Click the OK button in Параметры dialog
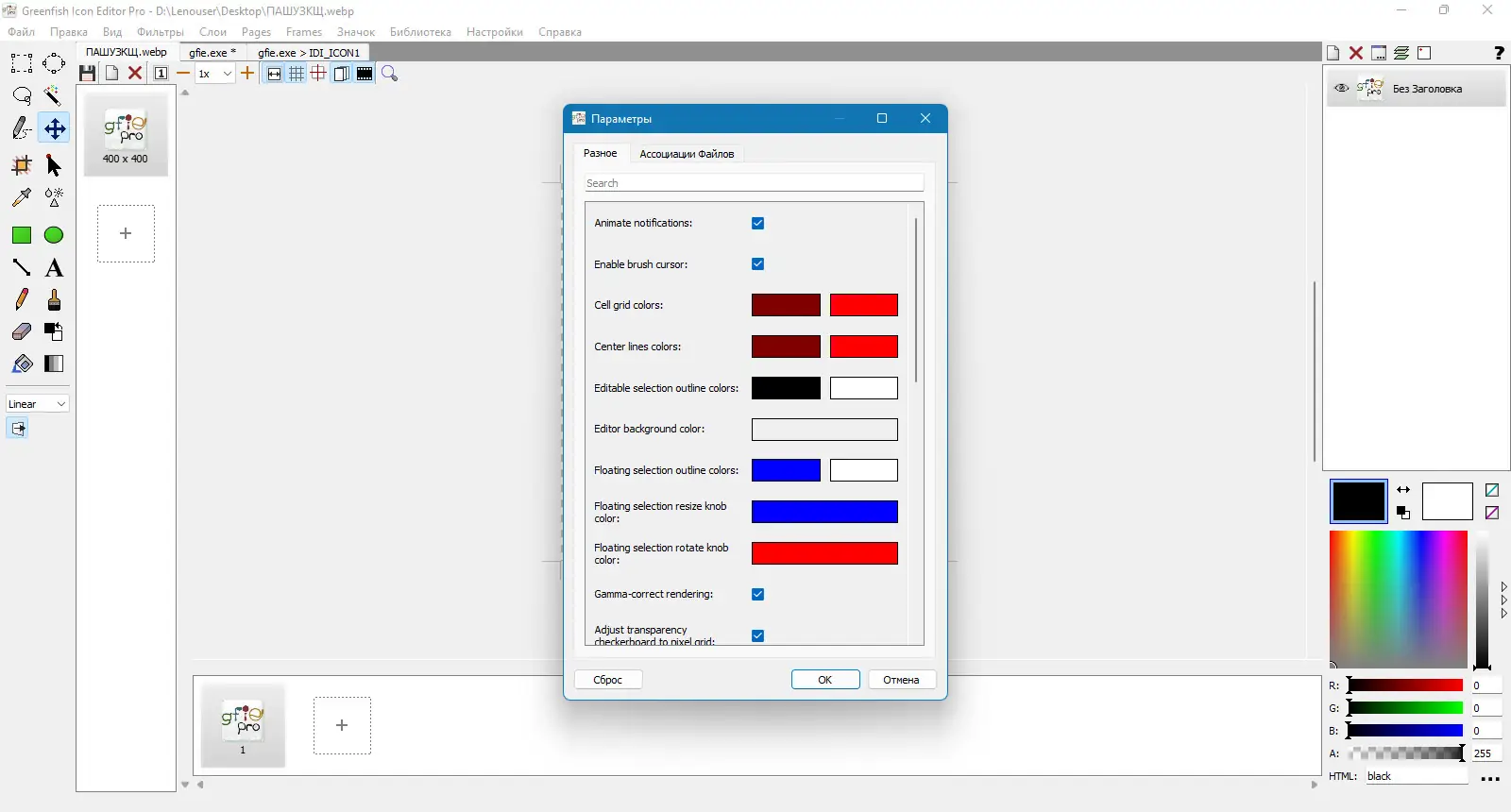Image resolution: width=1511 pixels, height=812 pixels. (x=825, y=680)
